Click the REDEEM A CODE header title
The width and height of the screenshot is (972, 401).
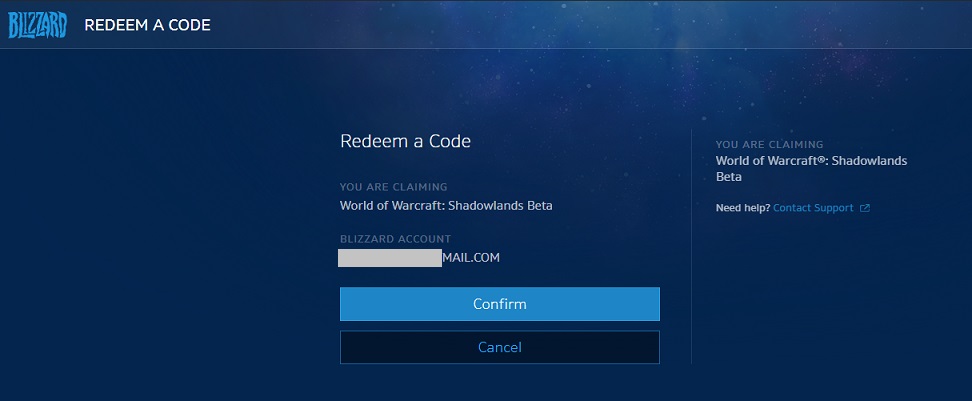click(x=148, y=25)
